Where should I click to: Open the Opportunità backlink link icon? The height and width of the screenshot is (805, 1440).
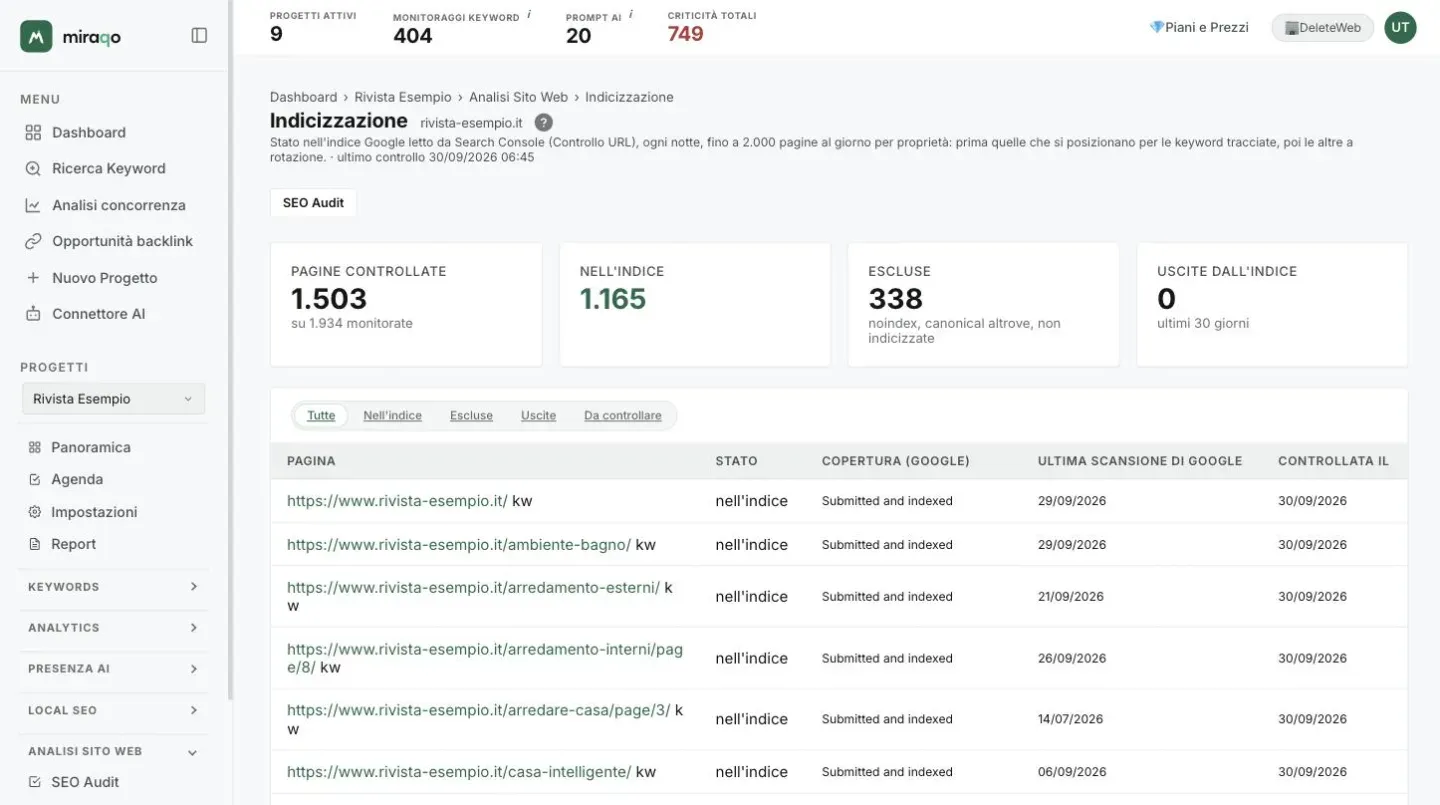[x=33, y=241]
